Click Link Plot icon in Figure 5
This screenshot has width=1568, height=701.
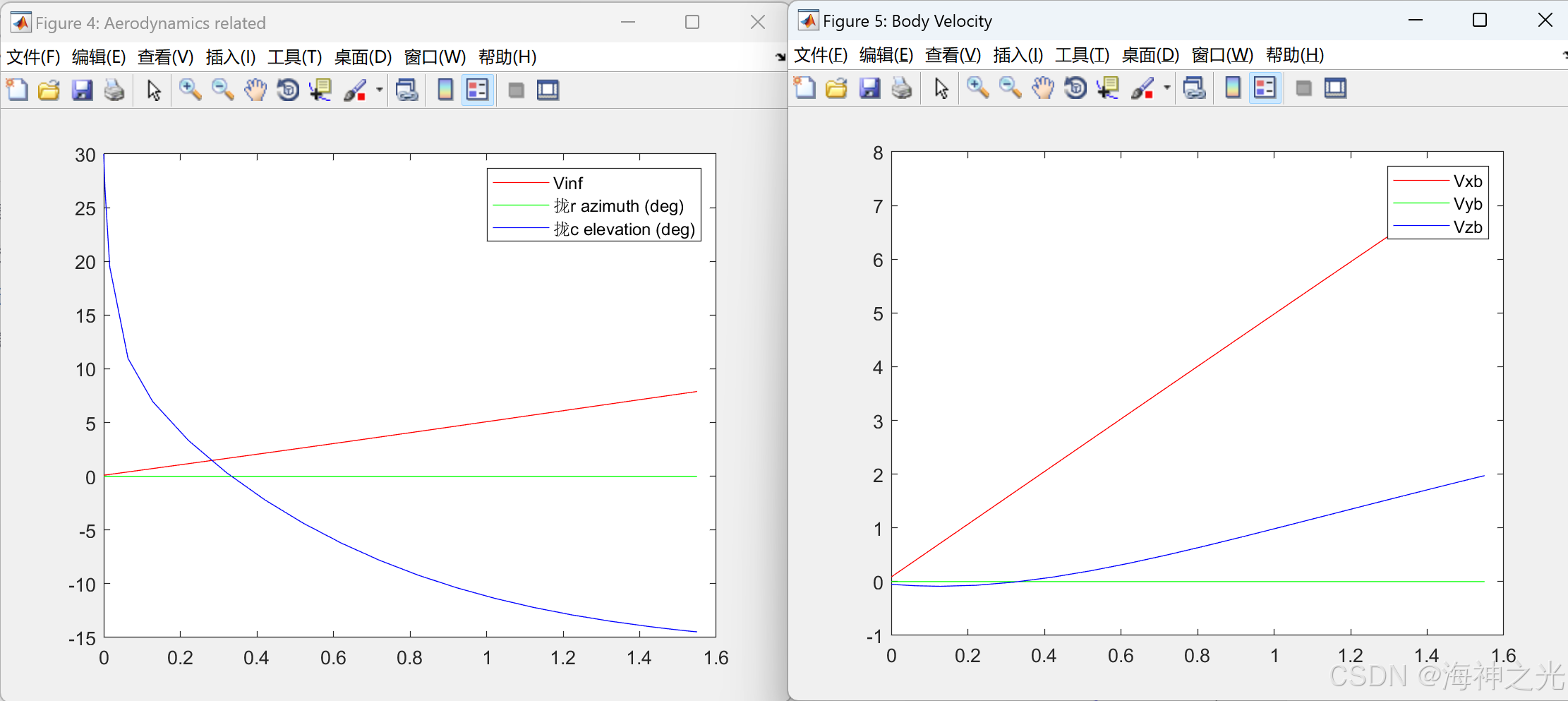1195,88
